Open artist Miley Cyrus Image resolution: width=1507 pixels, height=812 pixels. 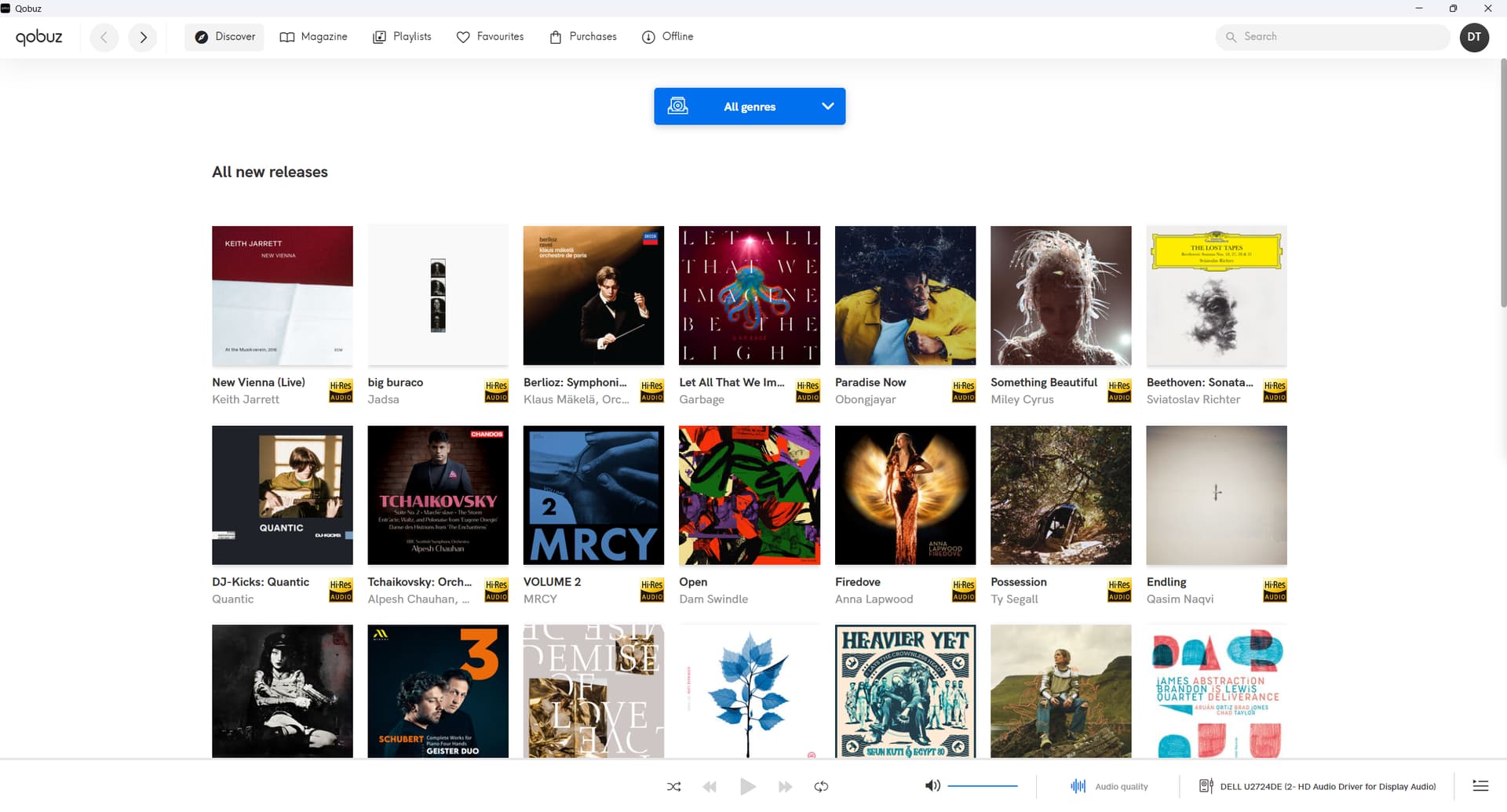coord(1022,399)
